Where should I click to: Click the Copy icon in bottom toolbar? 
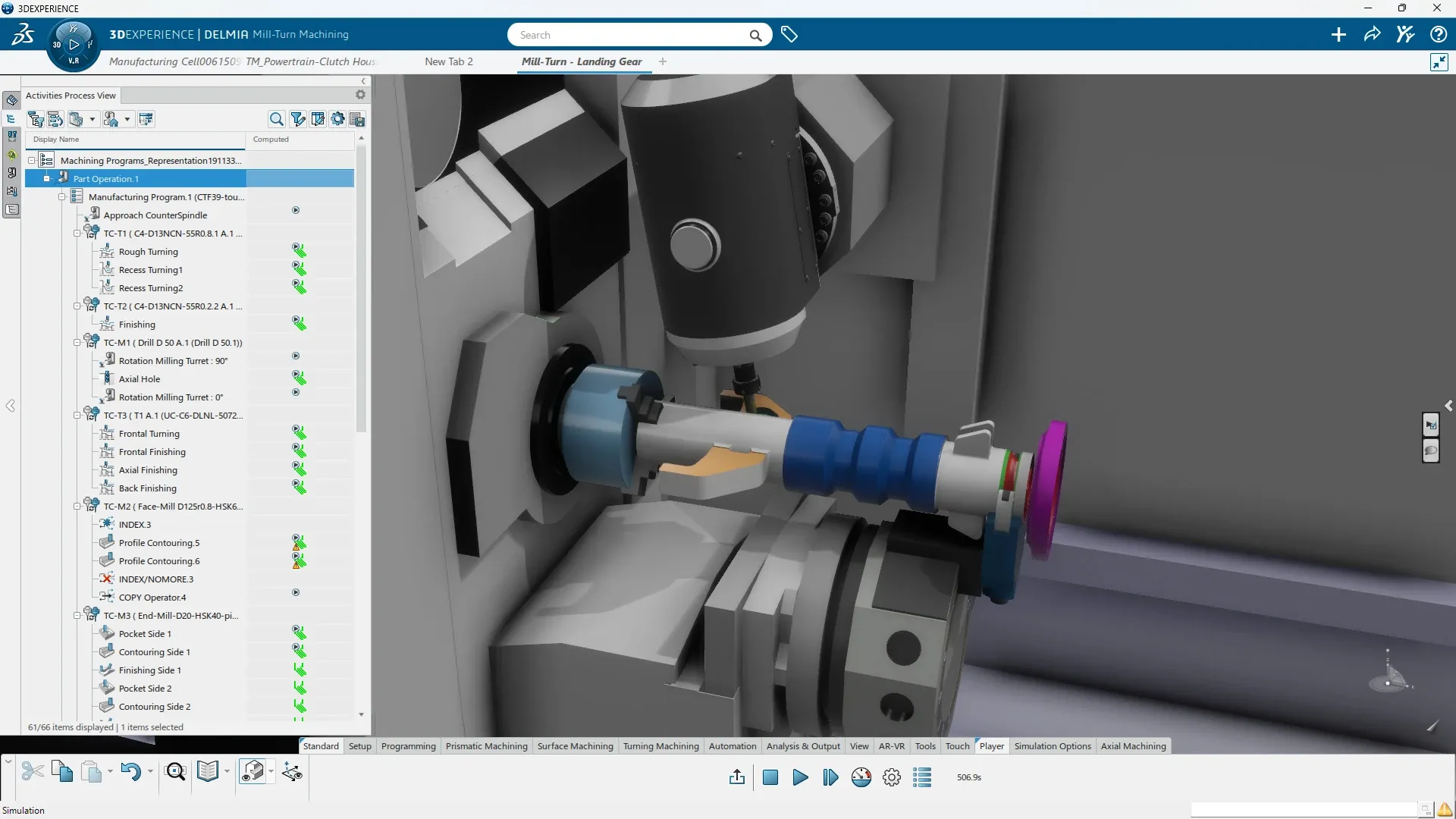61,771
